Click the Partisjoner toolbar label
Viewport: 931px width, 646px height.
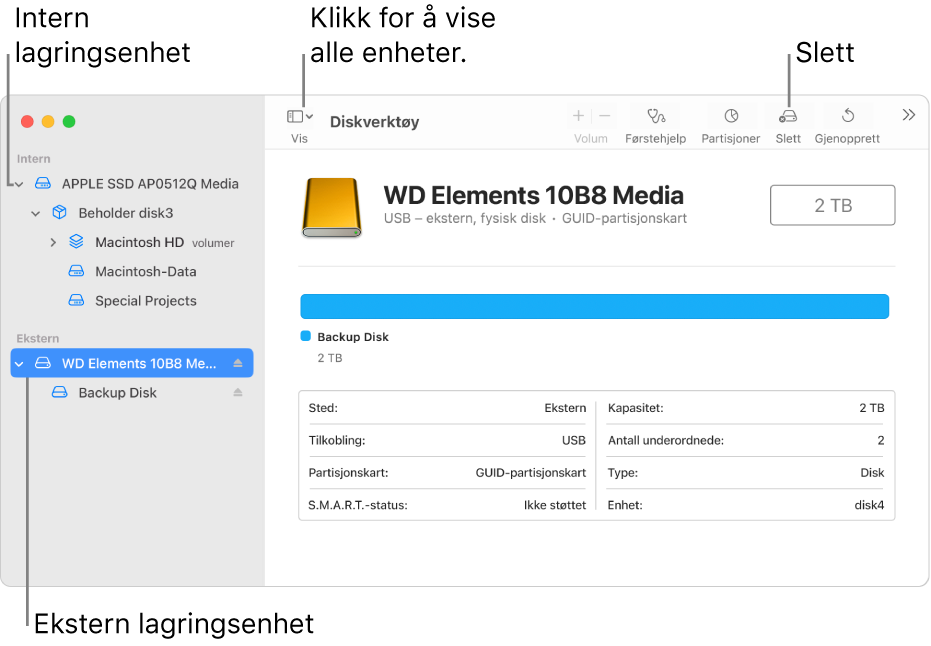(x=731, y=139)
